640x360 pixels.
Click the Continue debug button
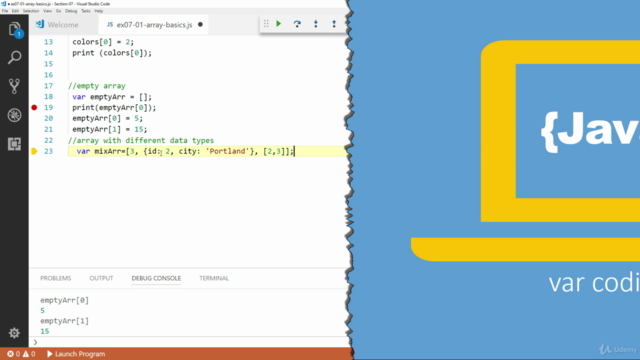point(278,24)
